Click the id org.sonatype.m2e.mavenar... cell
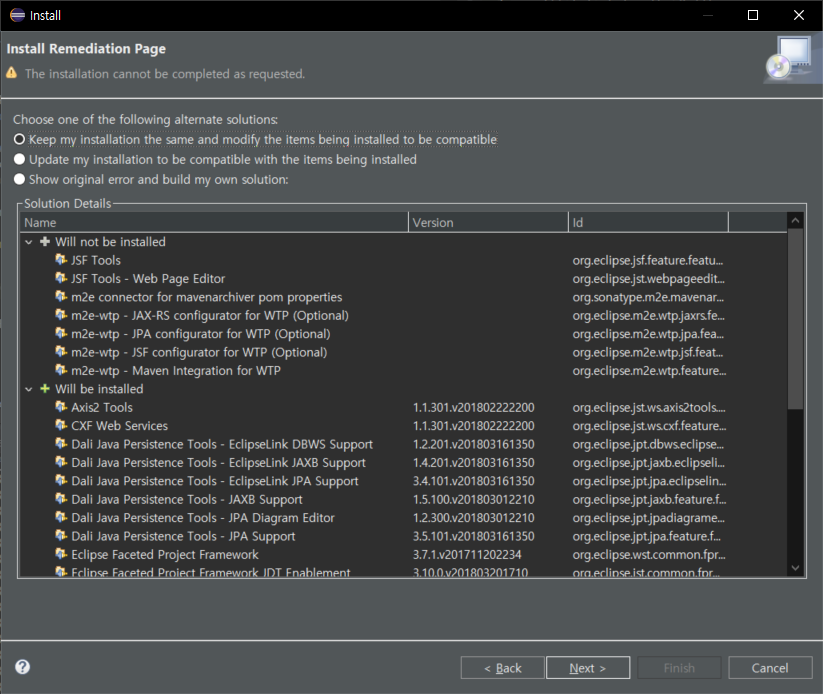823x694 pixels. (648, 297)
